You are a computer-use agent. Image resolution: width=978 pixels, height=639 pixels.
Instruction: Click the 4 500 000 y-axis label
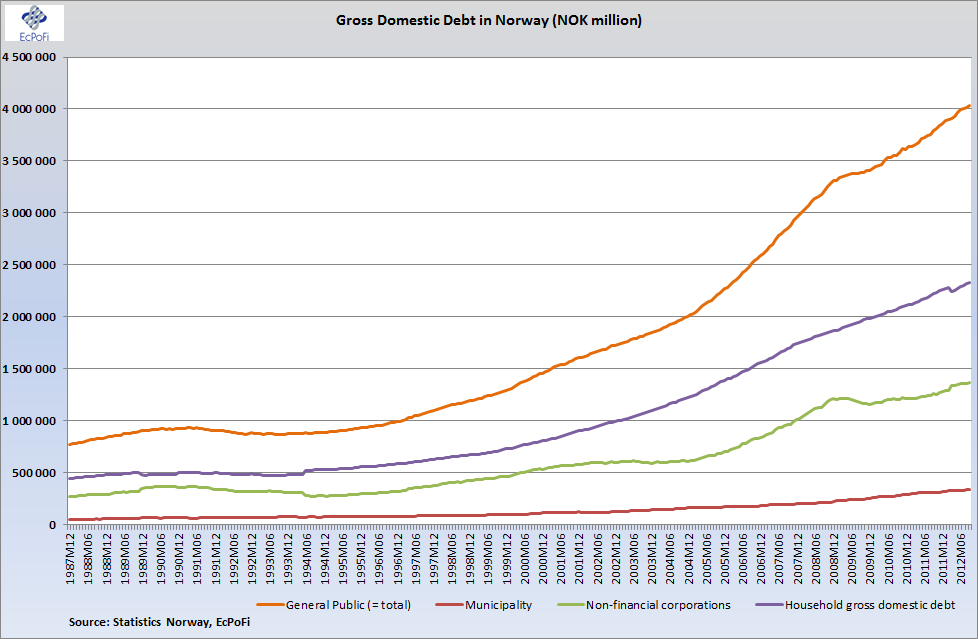coord(31,57)
